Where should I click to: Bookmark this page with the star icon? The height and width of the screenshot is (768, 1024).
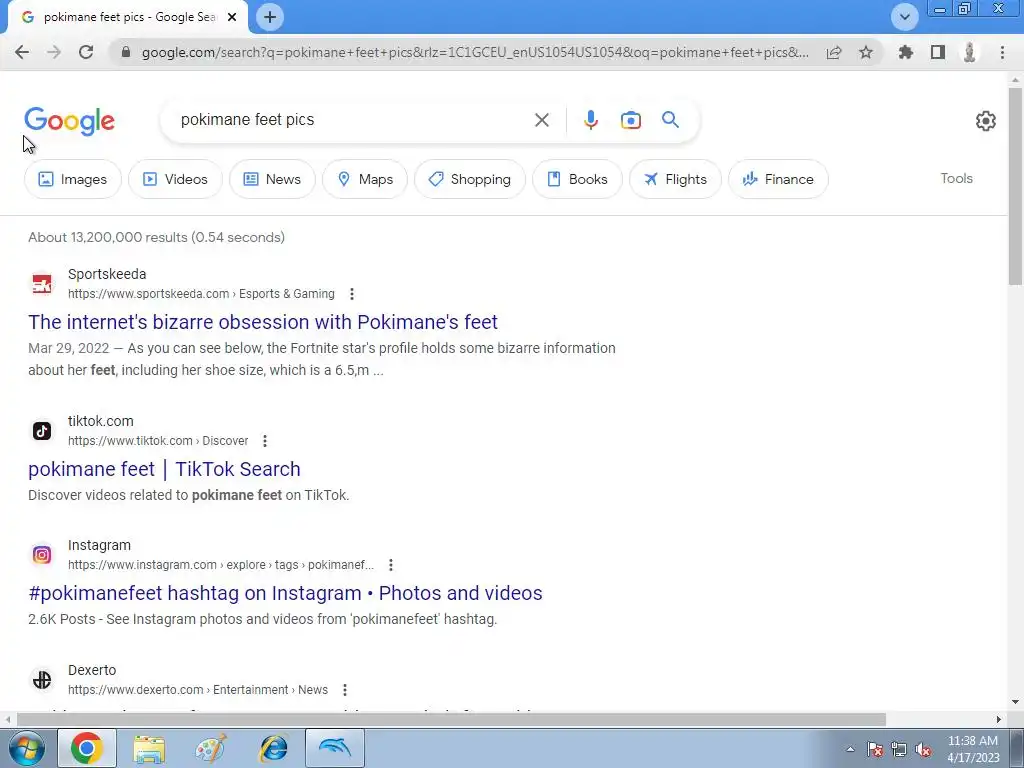(x=866, y=52)
